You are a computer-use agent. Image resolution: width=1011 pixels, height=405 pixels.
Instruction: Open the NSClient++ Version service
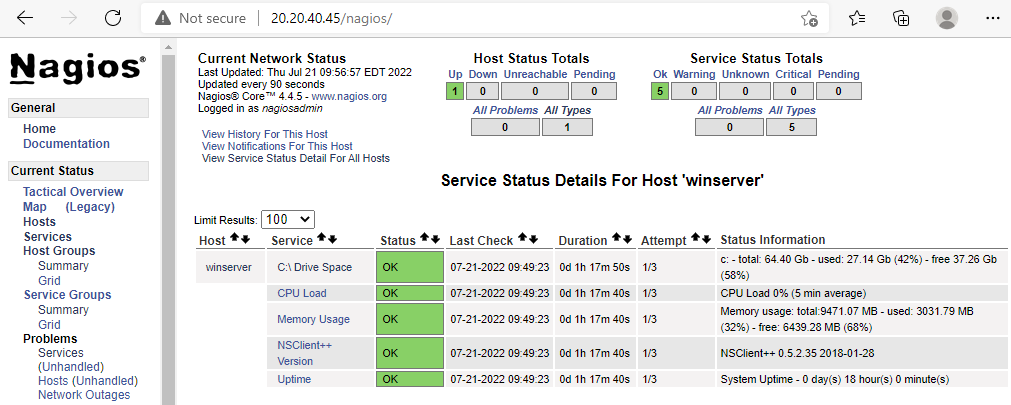(305, 353)
